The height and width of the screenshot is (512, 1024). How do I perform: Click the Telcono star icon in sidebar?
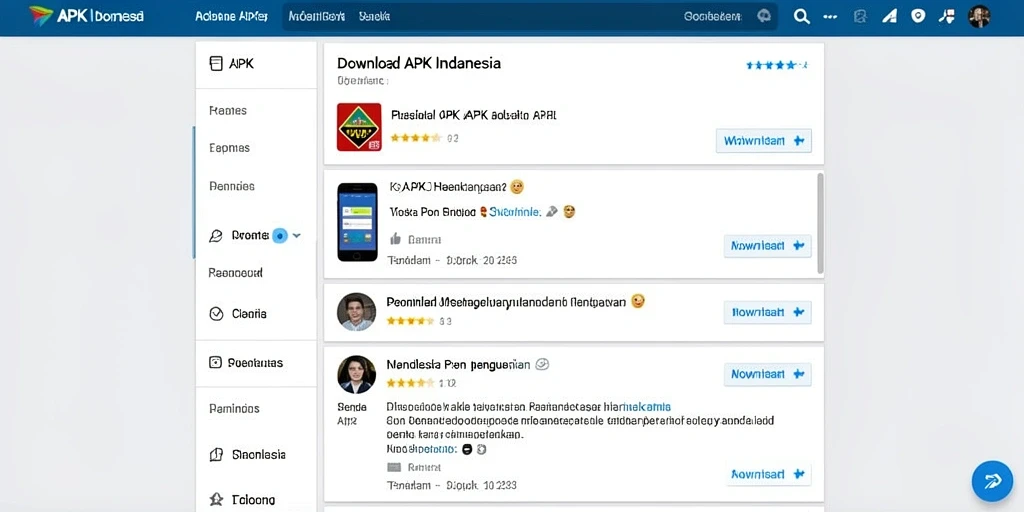(x=216, y=500)
